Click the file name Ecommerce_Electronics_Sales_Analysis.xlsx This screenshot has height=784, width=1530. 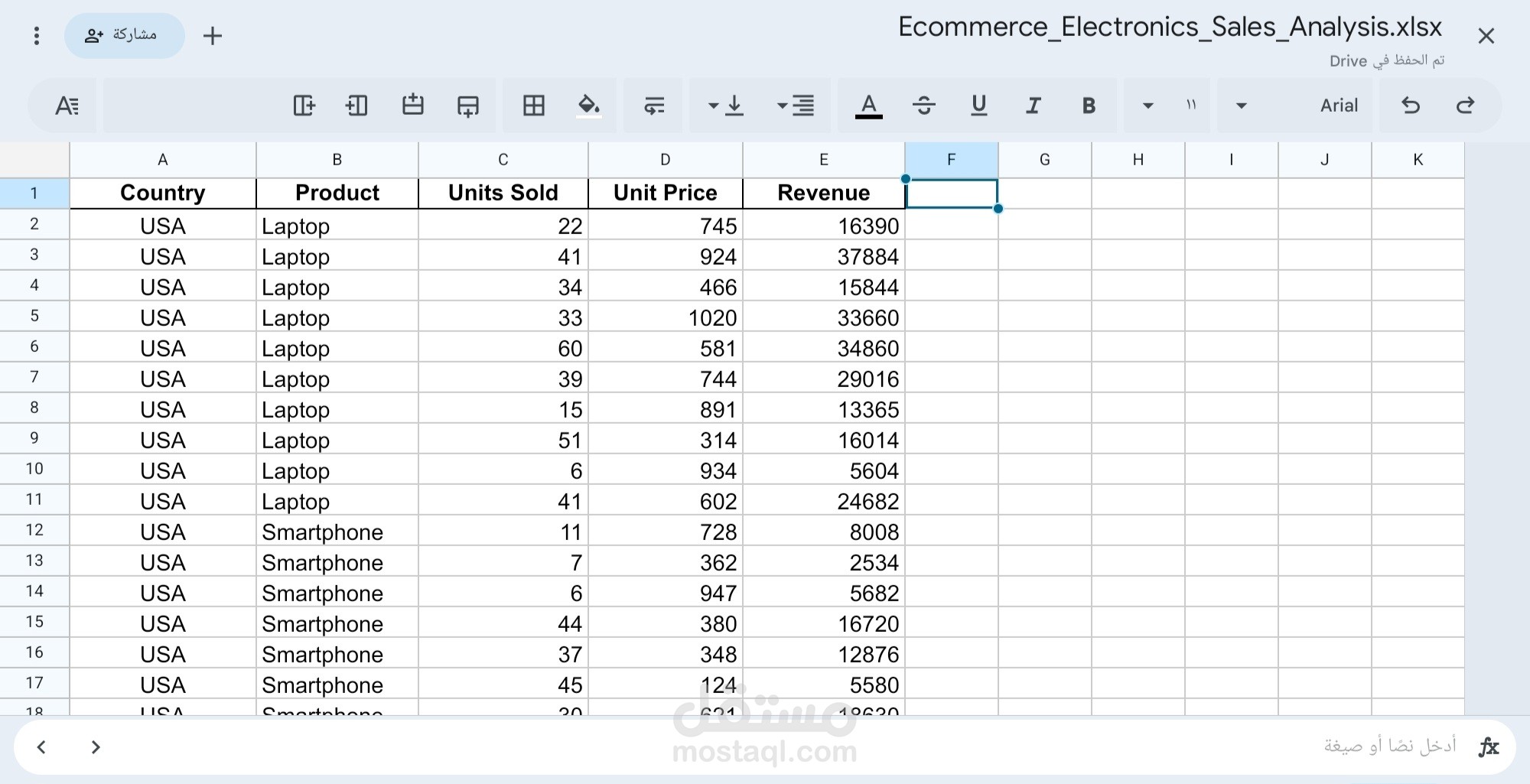tap(1170, 28)
